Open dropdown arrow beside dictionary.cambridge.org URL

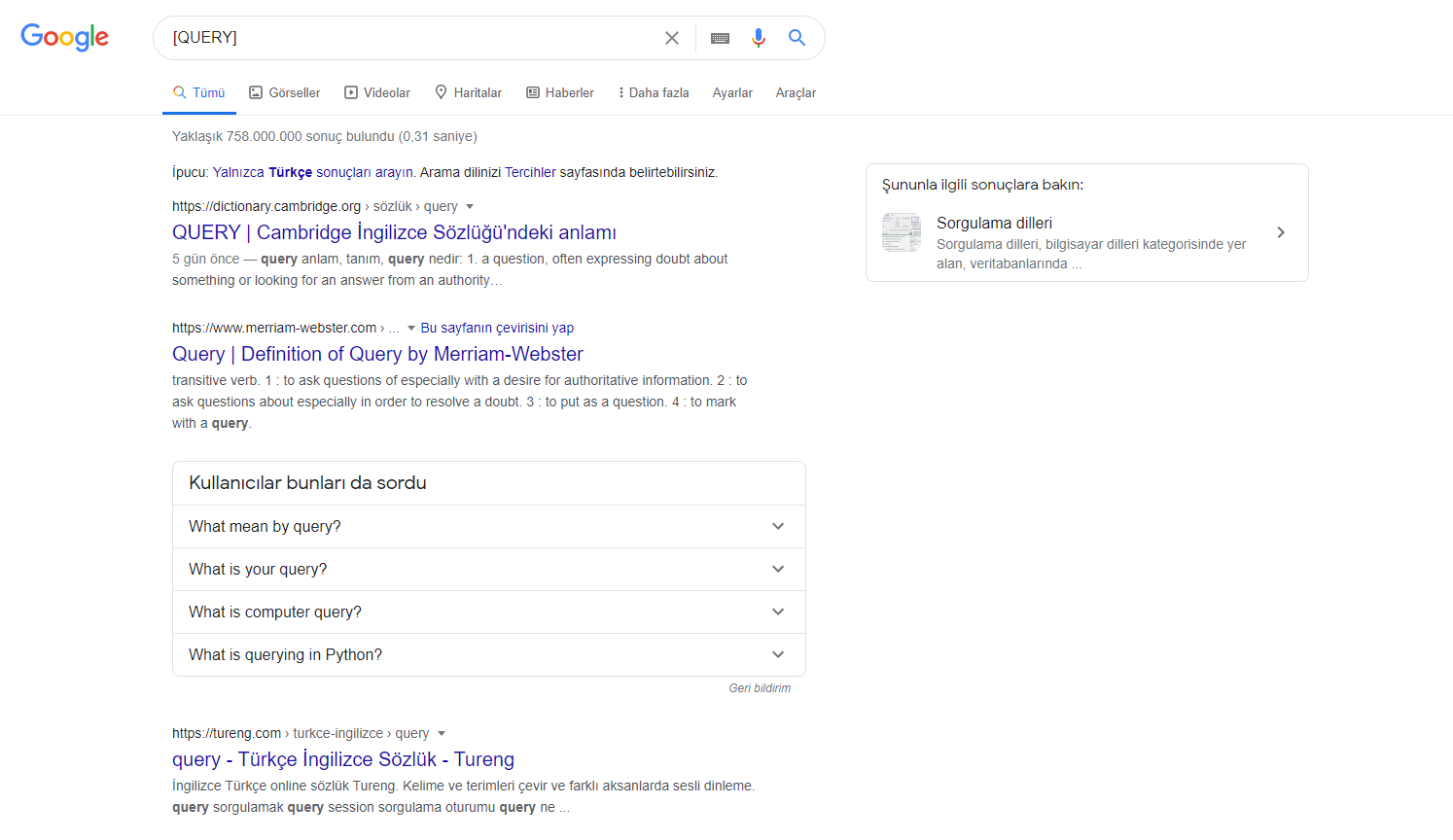470,206
